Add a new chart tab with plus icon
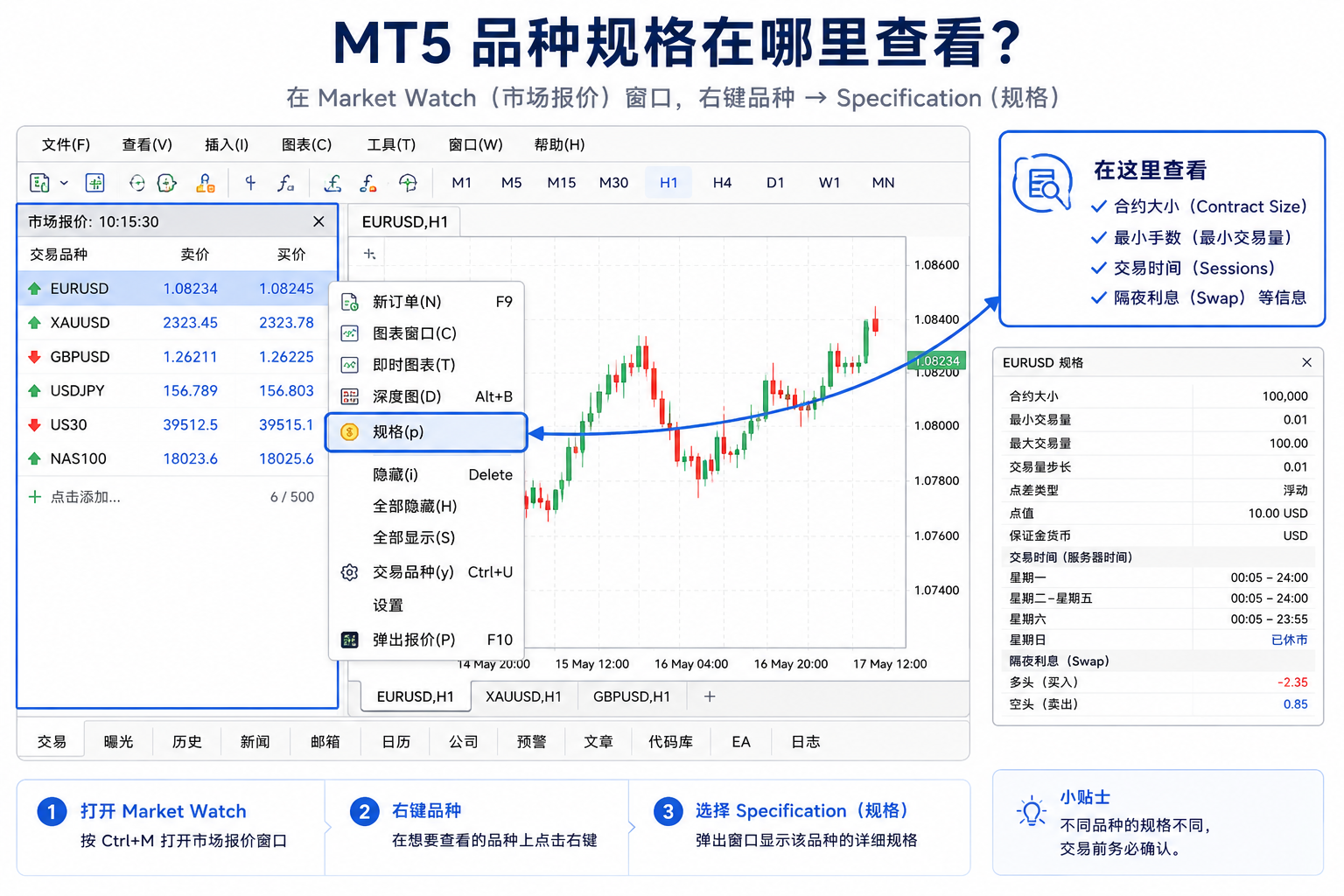 click(710, 696)
